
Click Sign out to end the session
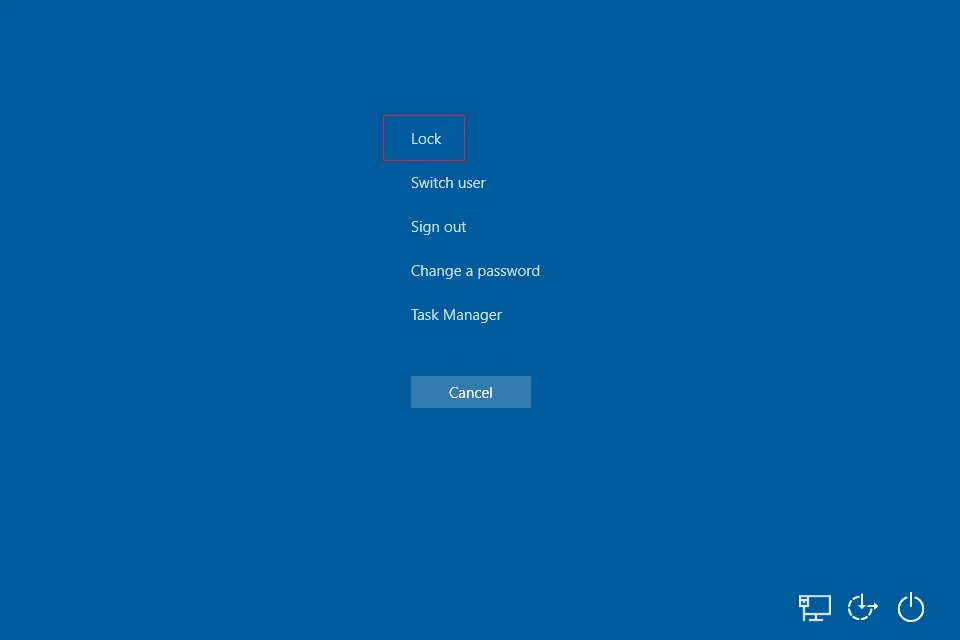(x=438, y=226)
